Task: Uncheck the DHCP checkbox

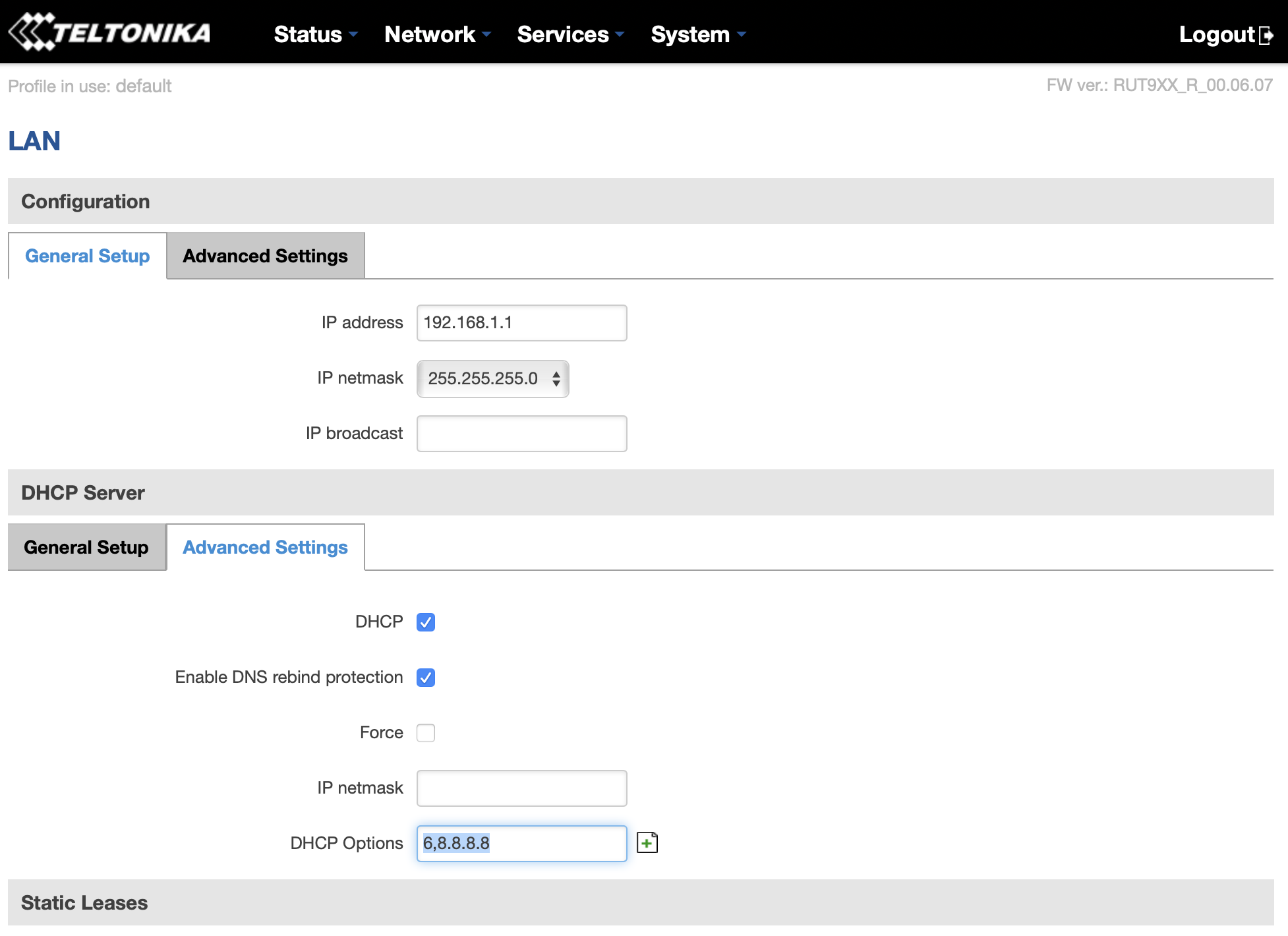Action: [x=426, y=622]
